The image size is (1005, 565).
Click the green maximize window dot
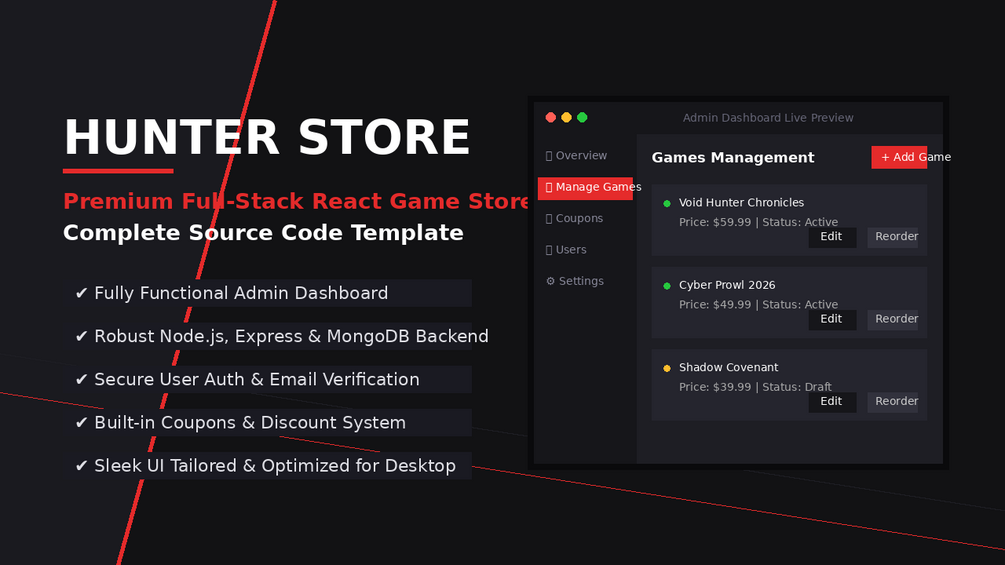coord(582,117)
